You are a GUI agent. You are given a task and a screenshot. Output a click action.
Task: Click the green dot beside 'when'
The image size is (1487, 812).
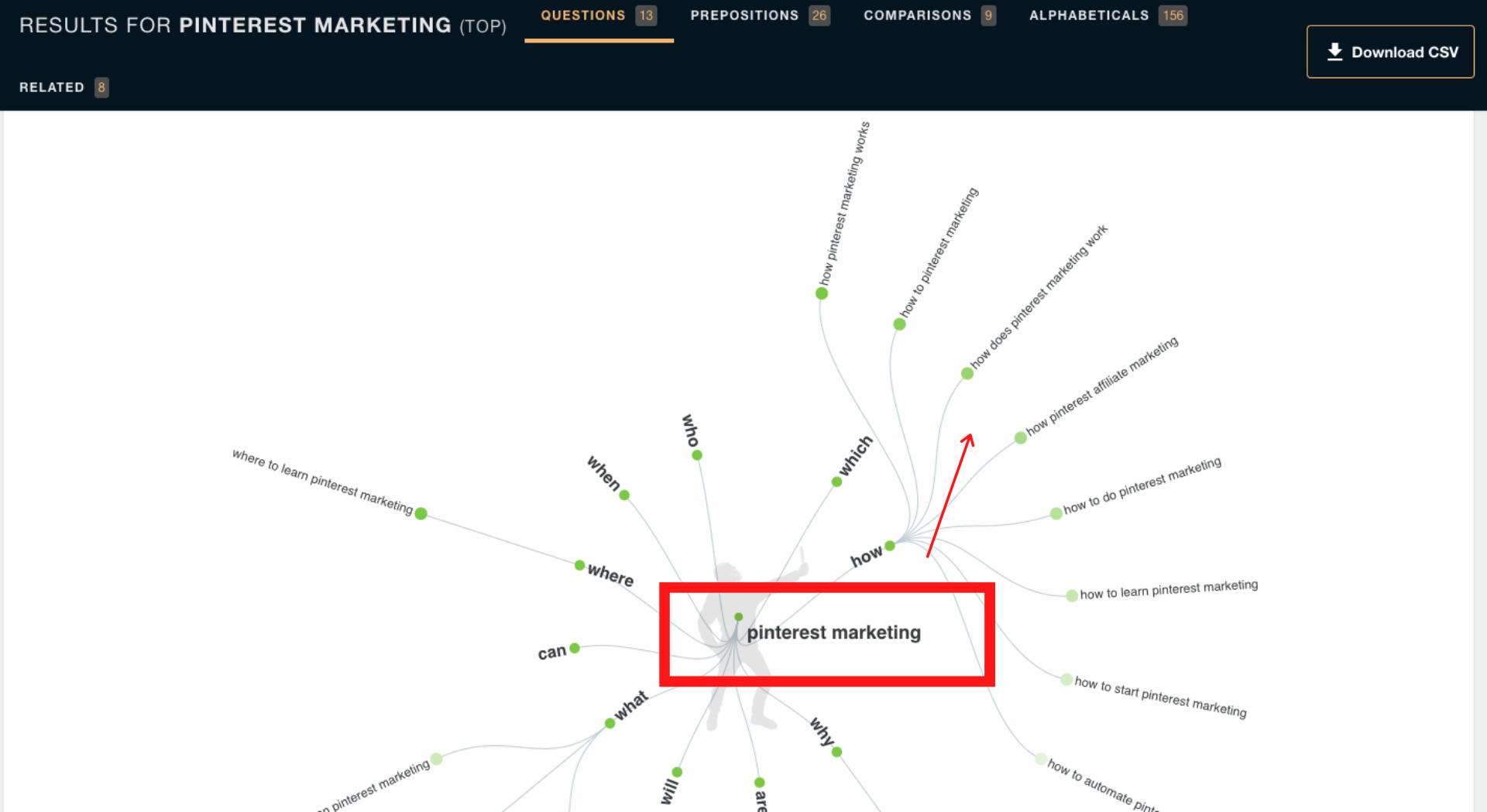pyautogui.click(x=624, y=495)
